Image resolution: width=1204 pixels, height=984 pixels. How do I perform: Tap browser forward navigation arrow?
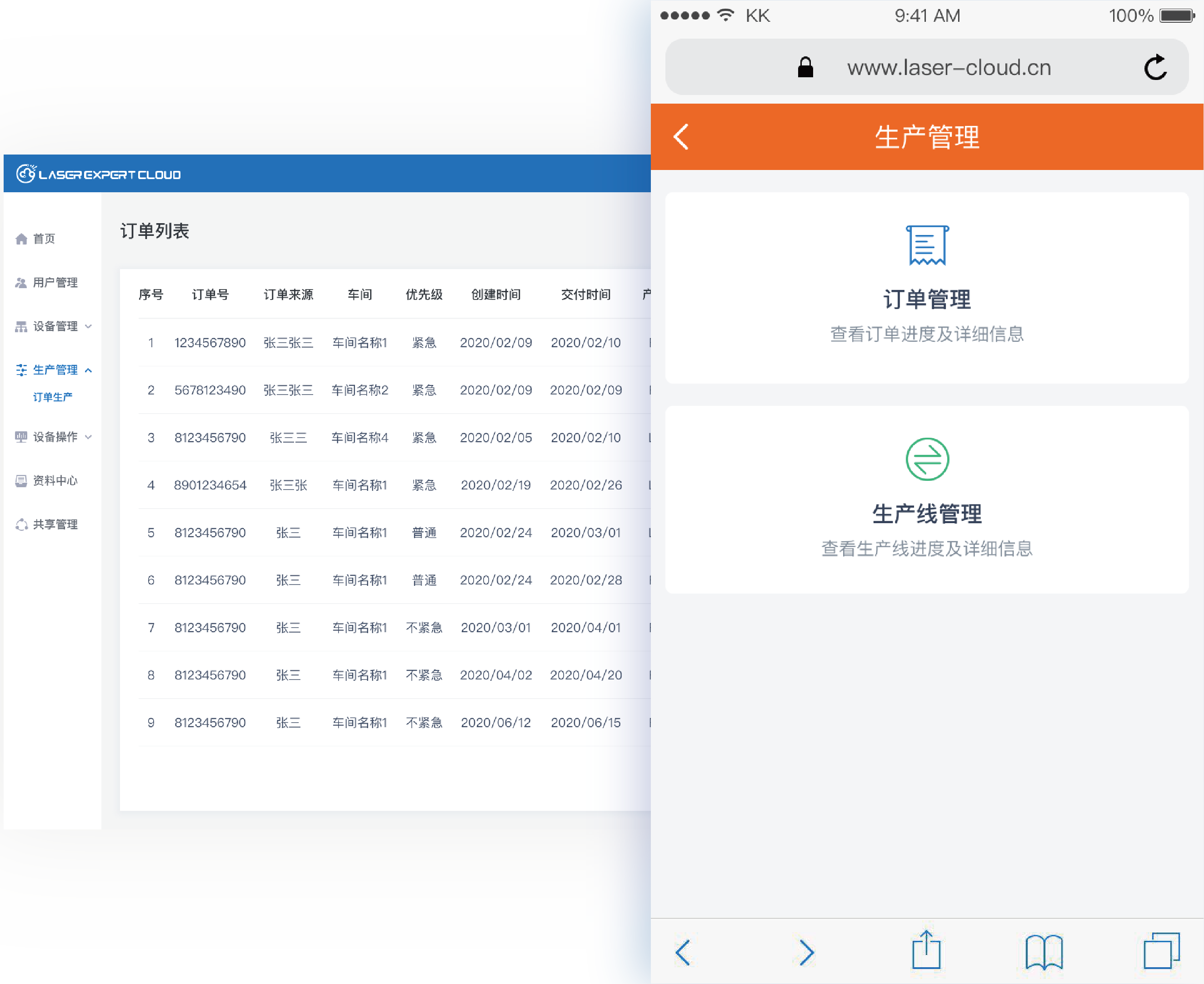tap(807, 952)
